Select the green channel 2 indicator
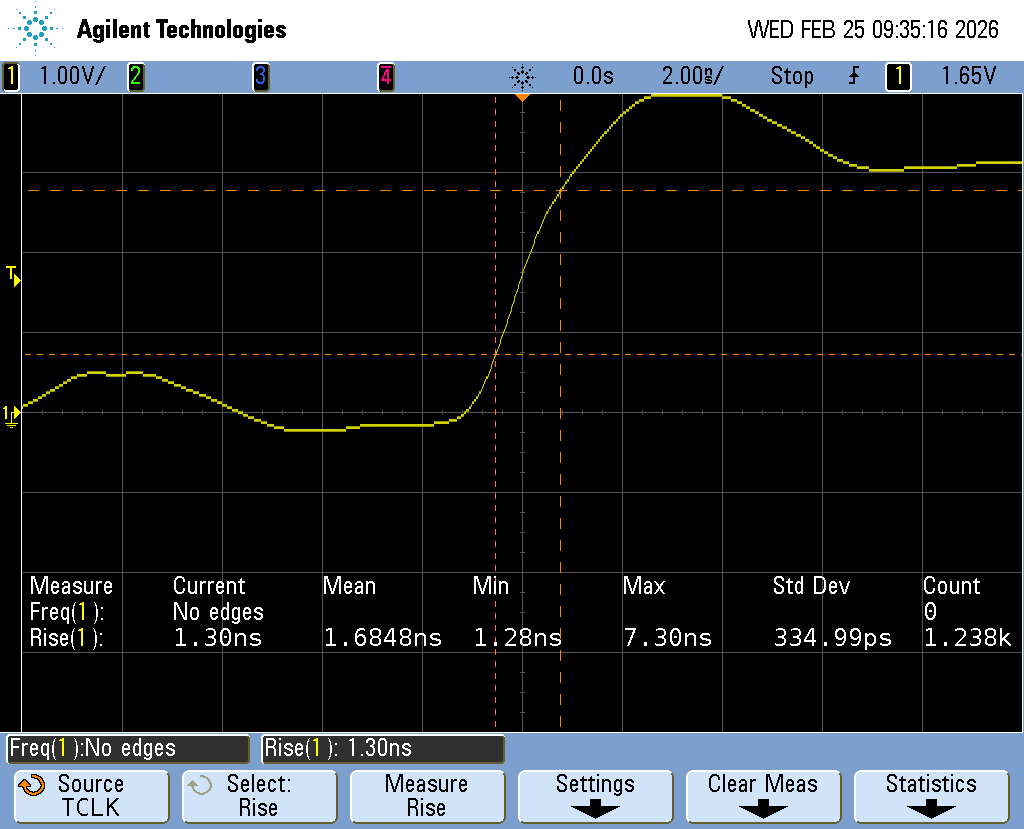 coord(135,76)
